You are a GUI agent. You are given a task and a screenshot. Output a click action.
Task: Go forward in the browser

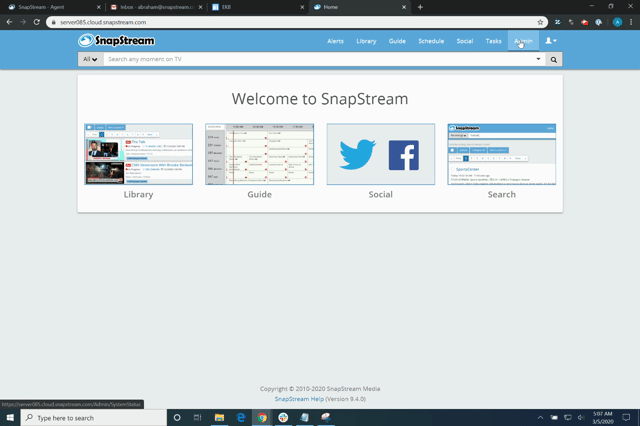(23, 22)
